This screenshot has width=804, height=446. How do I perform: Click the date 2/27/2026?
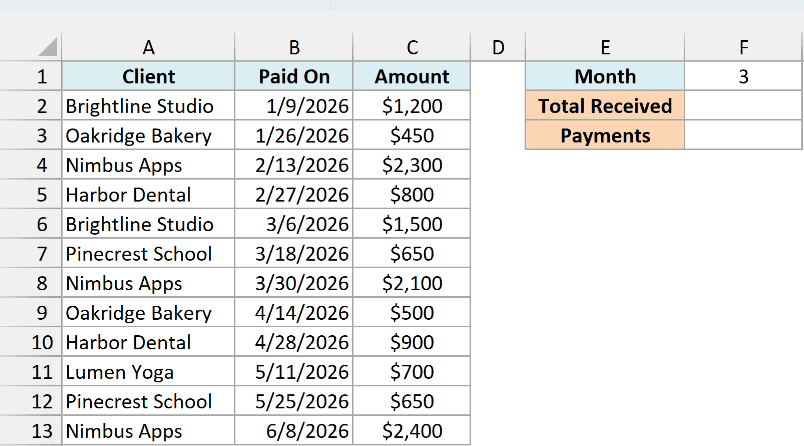pyautogui.click(x=294, y=194)
